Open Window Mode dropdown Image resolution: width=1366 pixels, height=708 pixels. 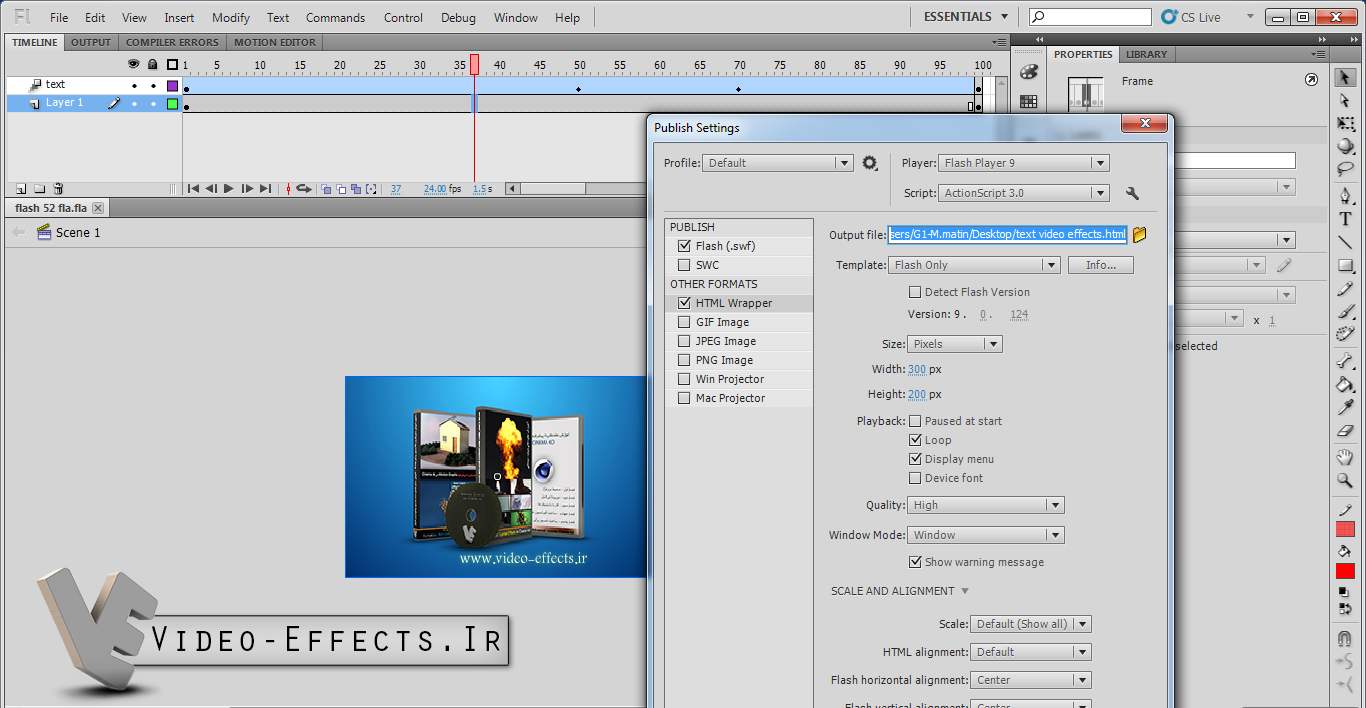pos(986,535)
